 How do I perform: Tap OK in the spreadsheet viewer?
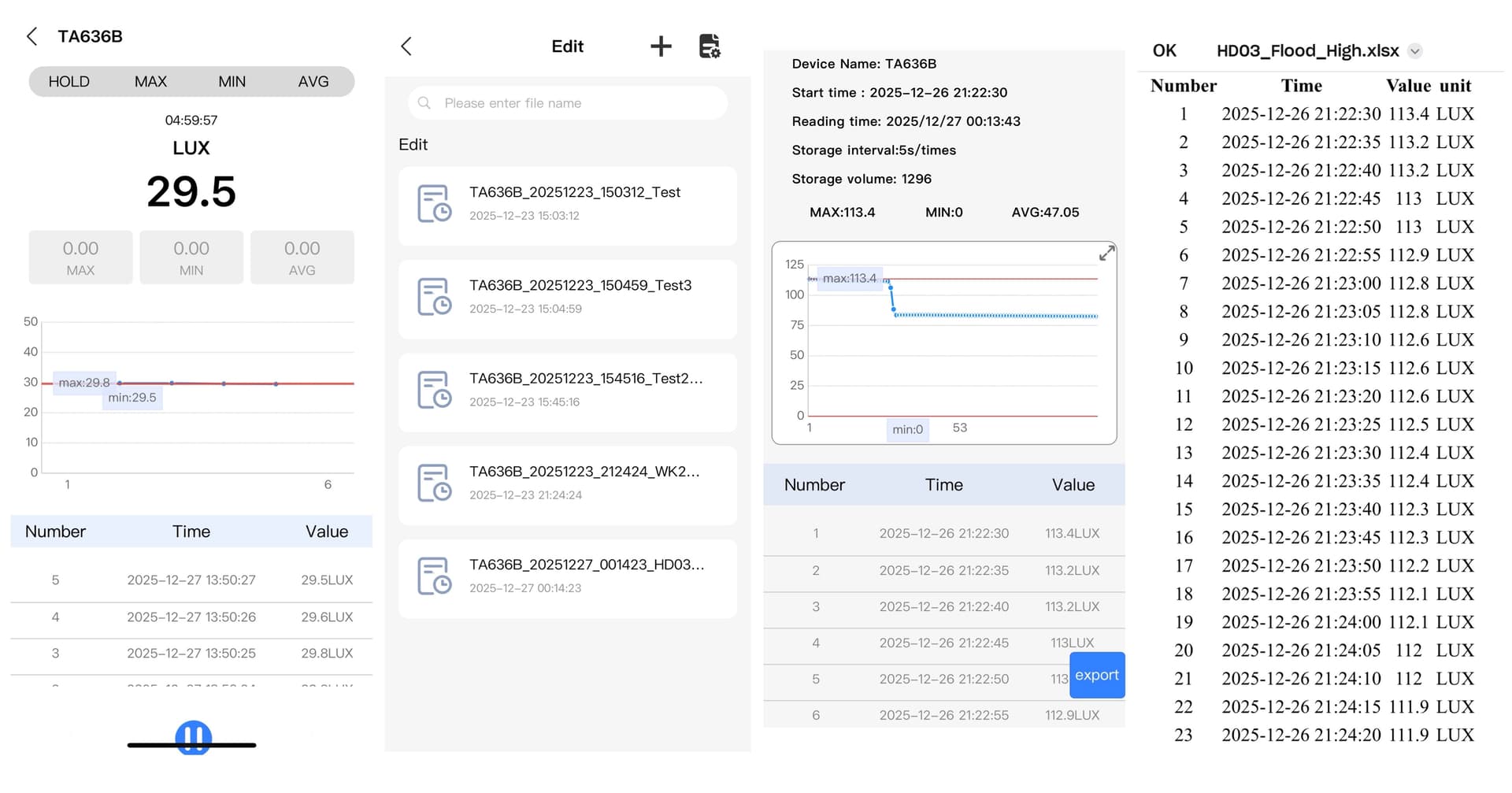click(x=1164, y=51)
